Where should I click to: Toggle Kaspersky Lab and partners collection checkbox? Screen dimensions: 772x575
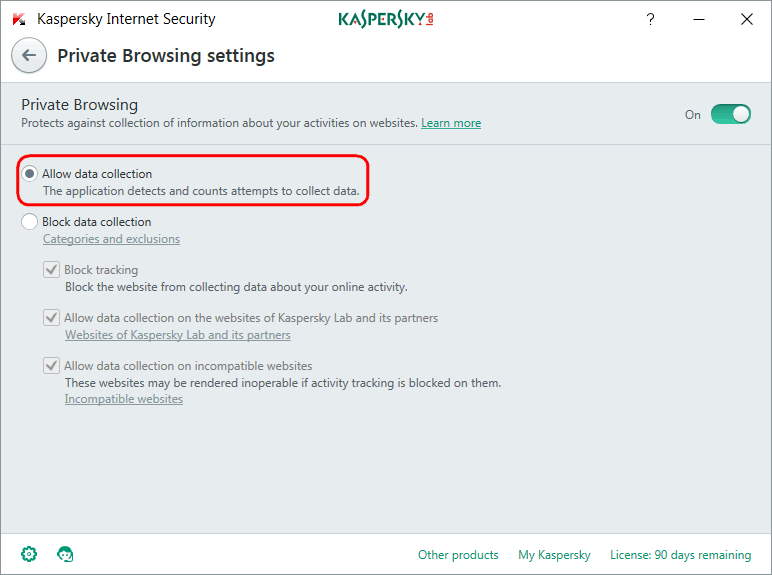click(x=52, y=318)
